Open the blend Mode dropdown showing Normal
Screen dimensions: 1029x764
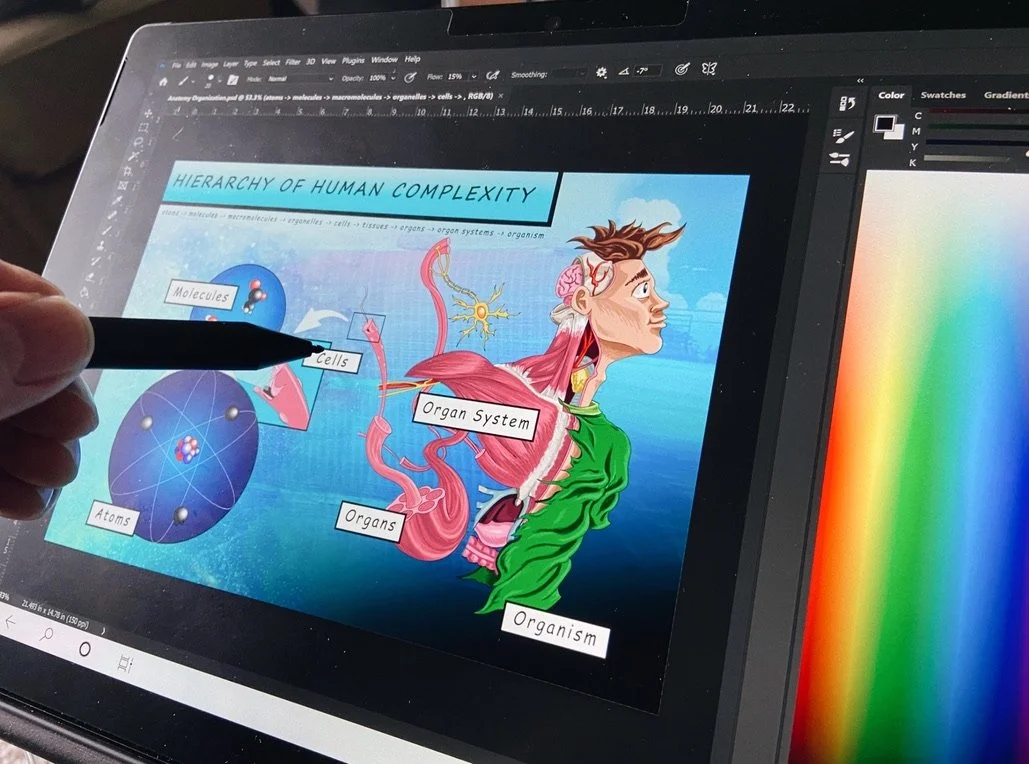pyautogui.click(x=299, y=79)
